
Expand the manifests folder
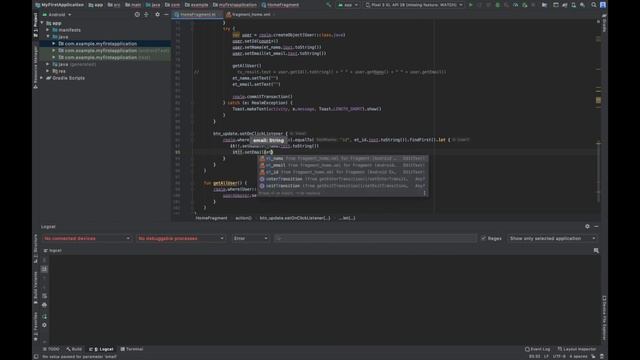tap(48, 30)
